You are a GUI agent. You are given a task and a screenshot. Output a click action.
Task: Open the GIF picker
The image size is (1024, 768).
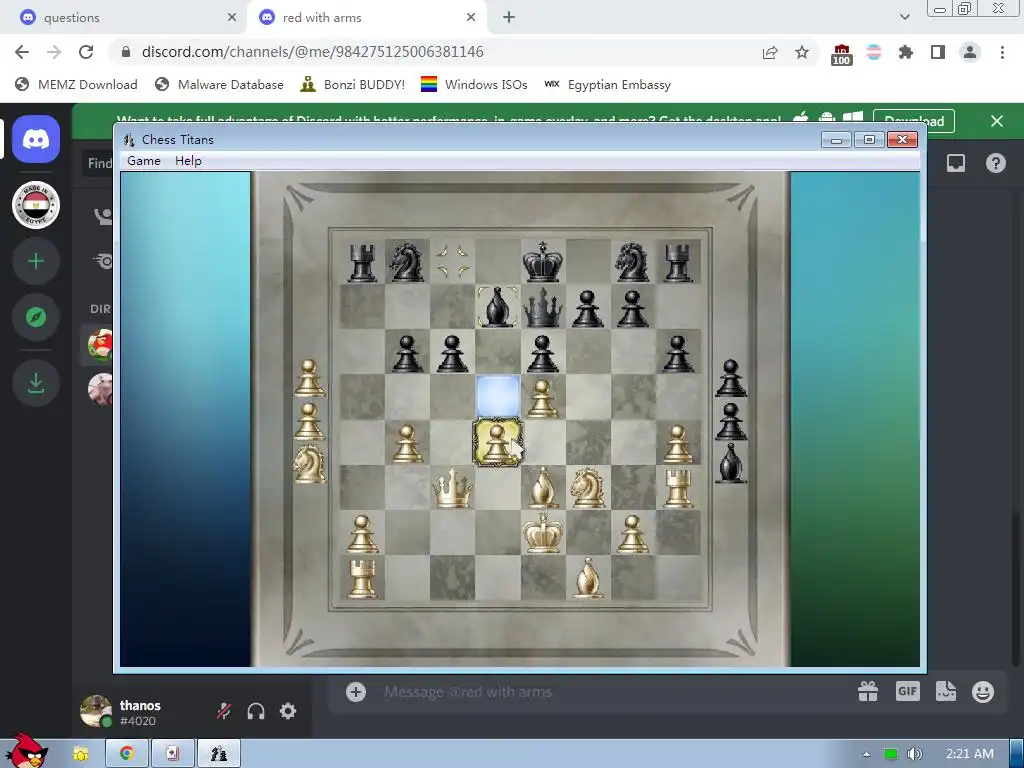point(908,692)
